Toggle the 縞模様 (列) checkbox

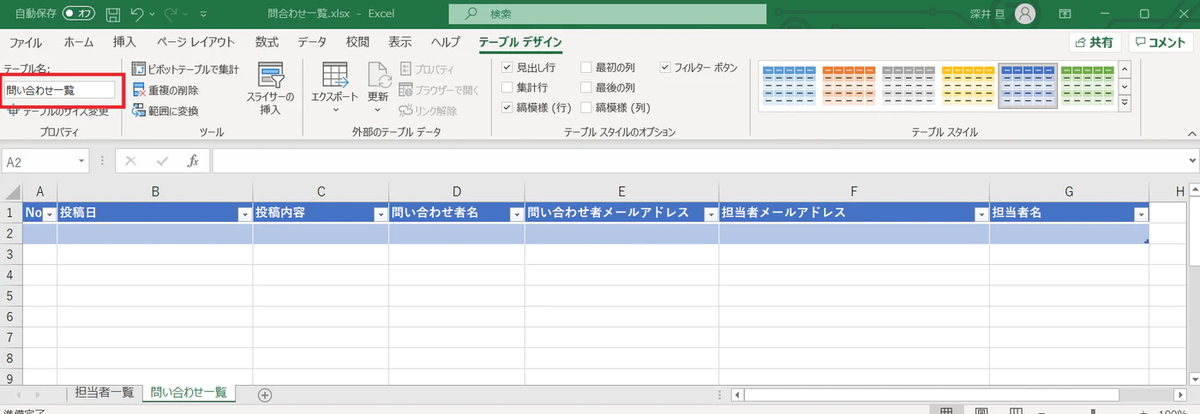586,107
